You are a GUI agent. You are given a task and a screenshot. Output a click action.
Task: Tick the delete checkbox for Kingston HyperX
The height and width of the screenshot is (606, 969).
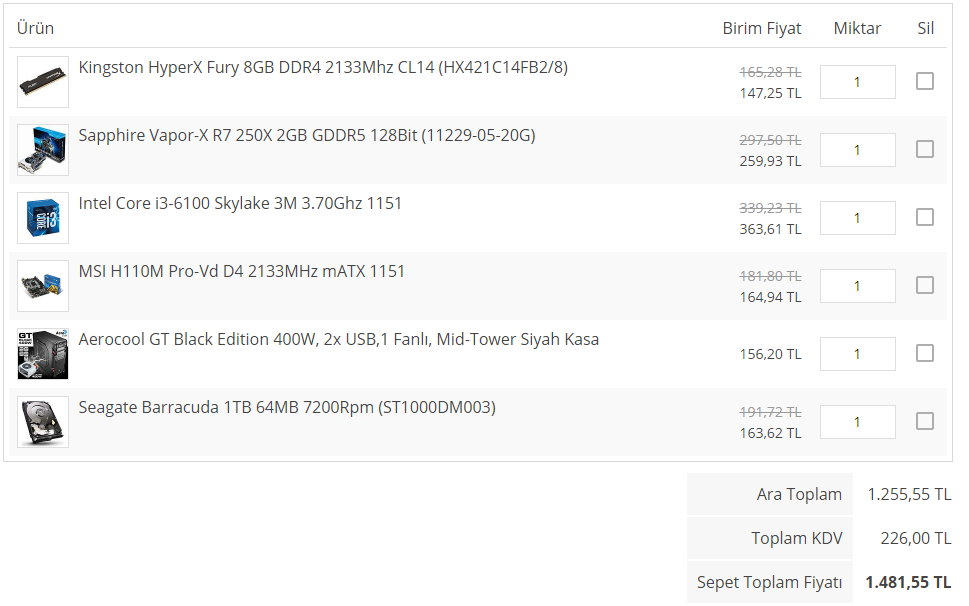(x=925, y=81)
